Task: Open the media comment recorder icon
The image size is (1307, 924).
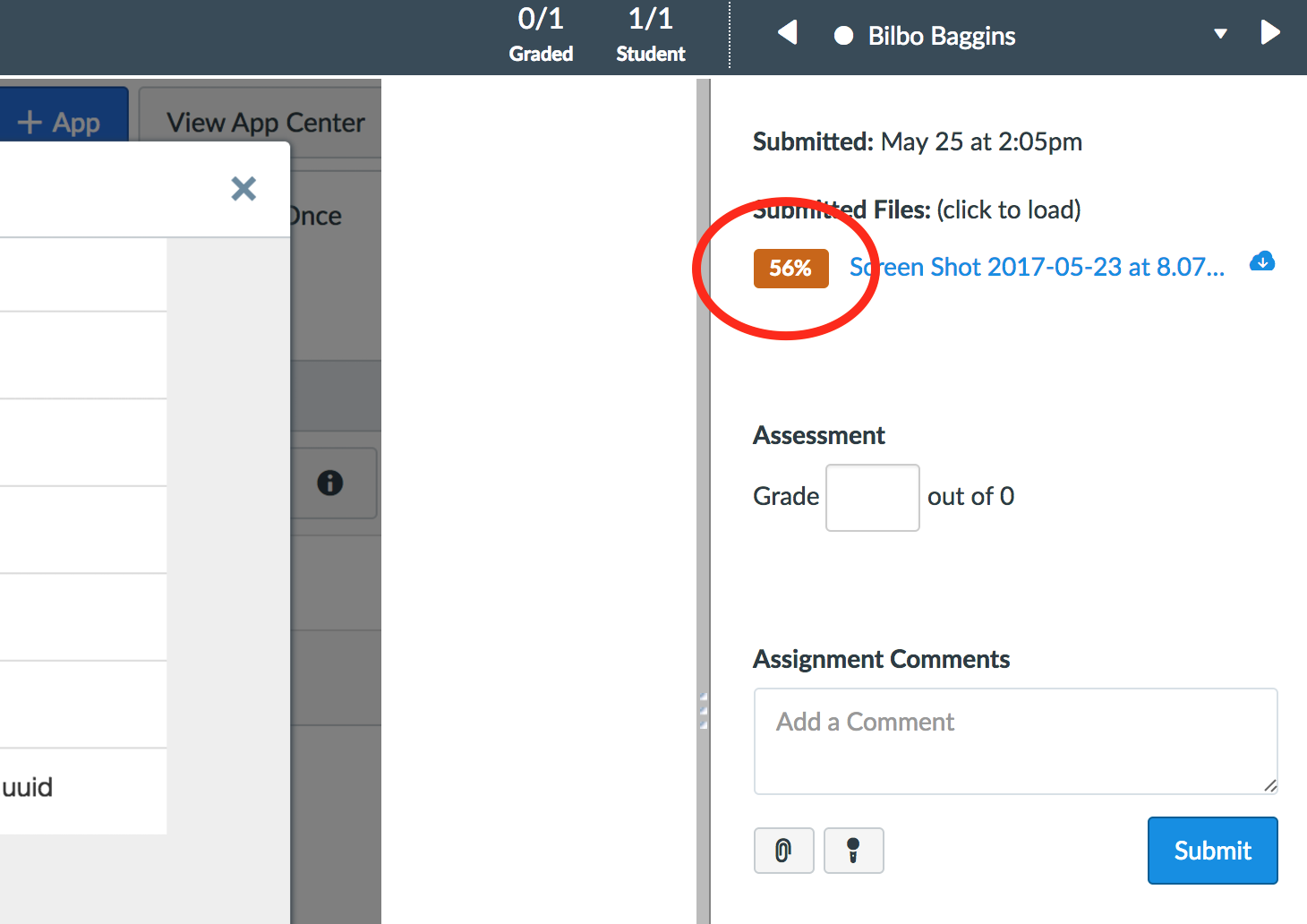Action: point(853,850)
